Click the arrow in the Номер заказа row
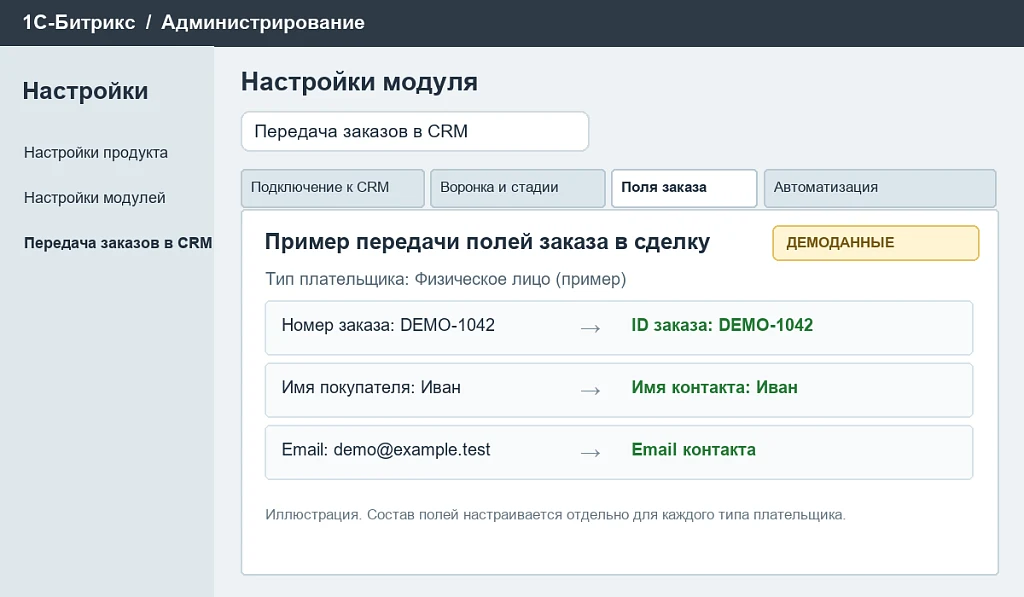The image size is (1024, 597). 590,329
